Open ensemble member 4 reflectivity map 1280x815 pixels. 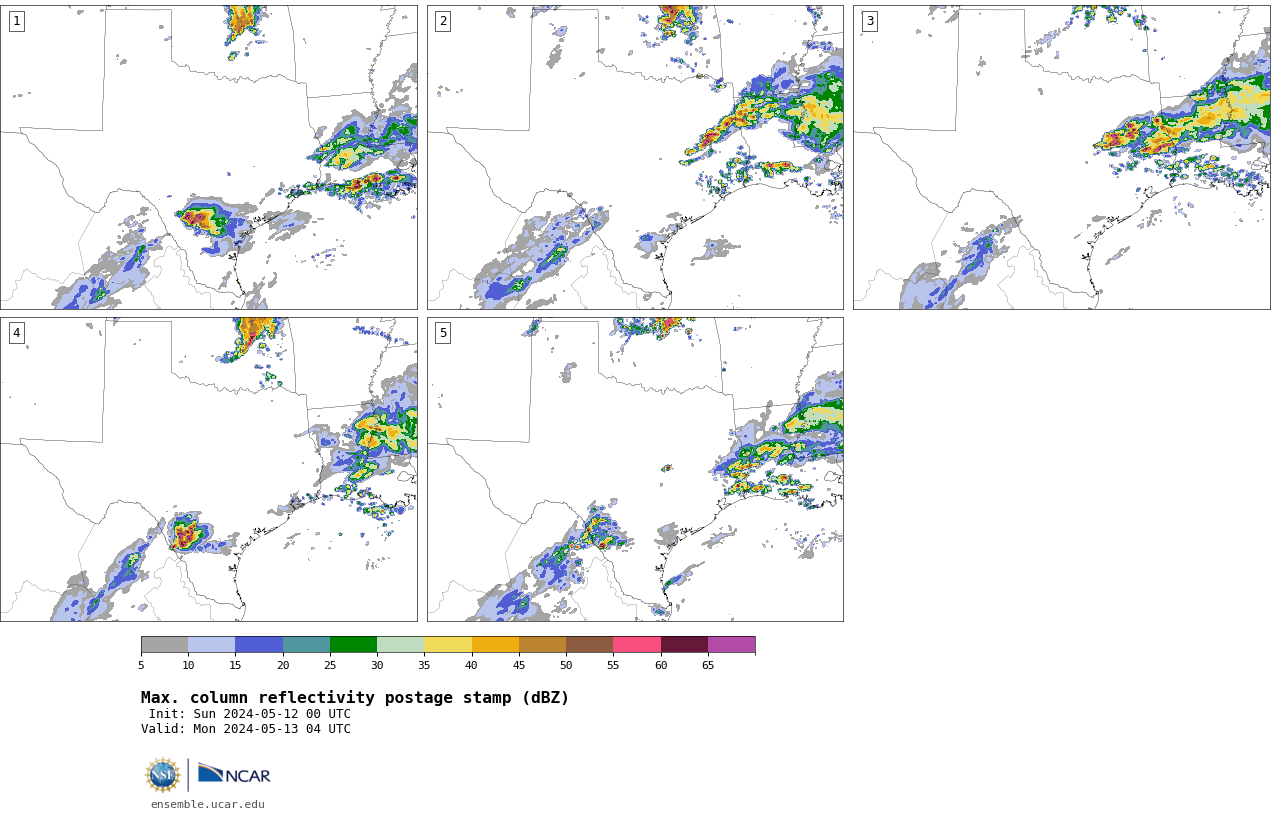[208, 469]
